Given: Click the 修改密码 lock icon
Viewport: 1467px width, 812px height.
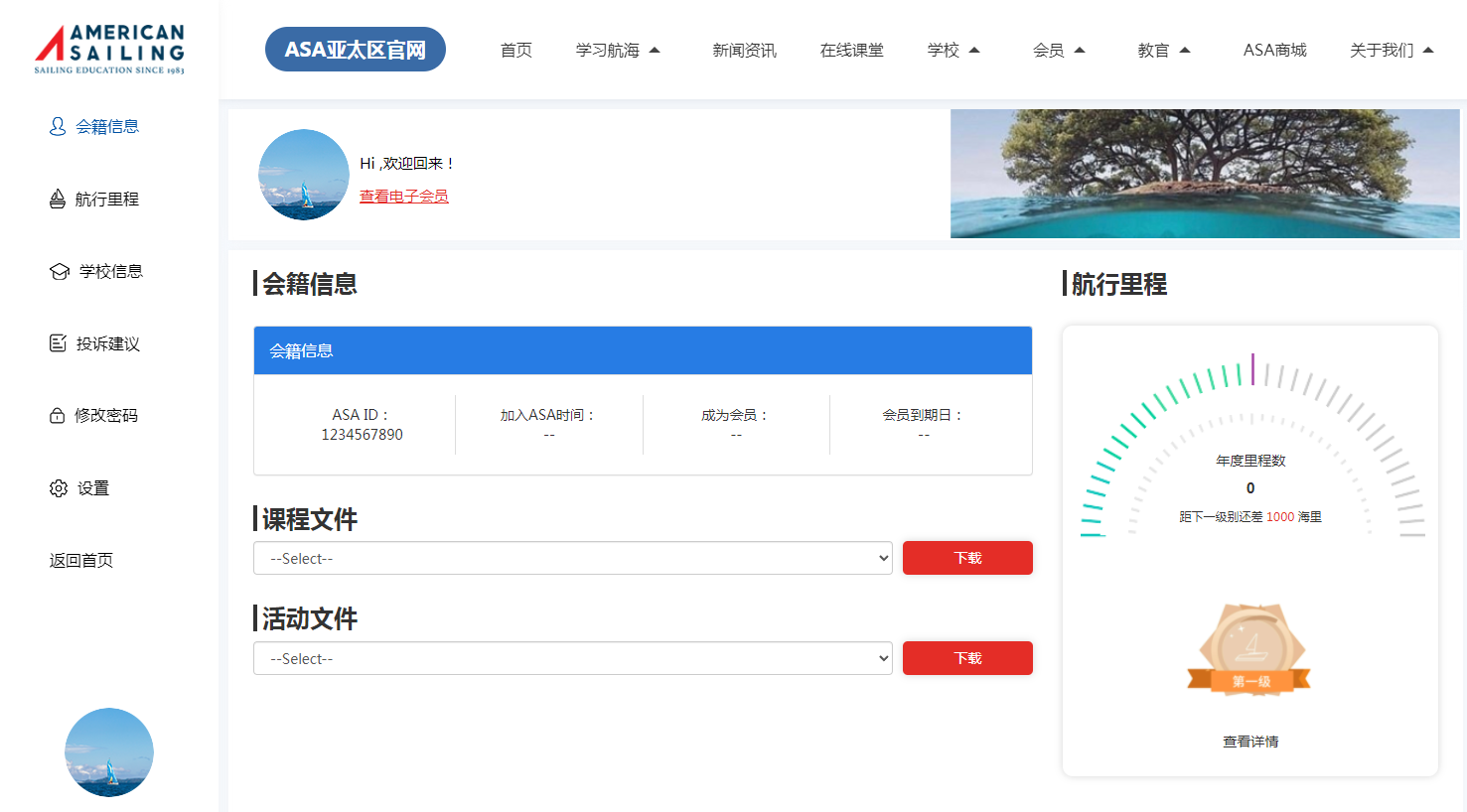Looking at the screenshot, I should (x=58, y=415).
